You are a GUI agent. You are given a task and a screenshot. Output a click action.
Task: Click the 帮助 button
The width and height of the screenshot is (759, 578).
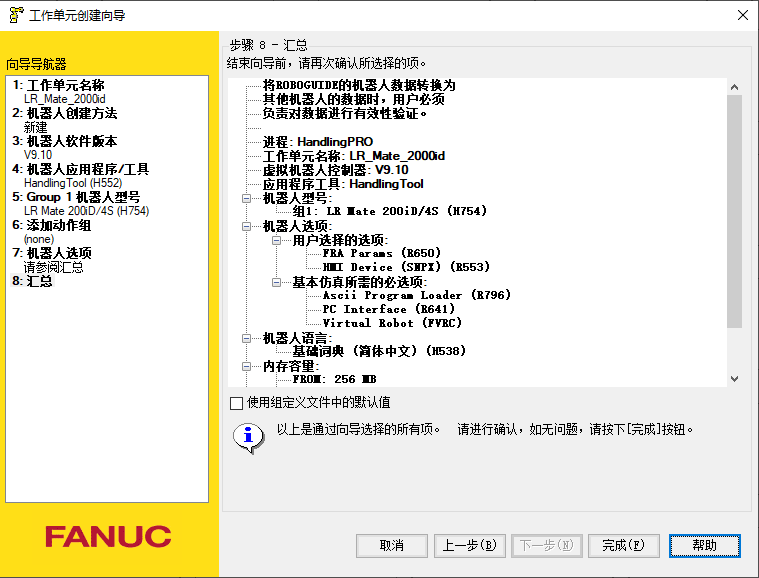(704, 546)
